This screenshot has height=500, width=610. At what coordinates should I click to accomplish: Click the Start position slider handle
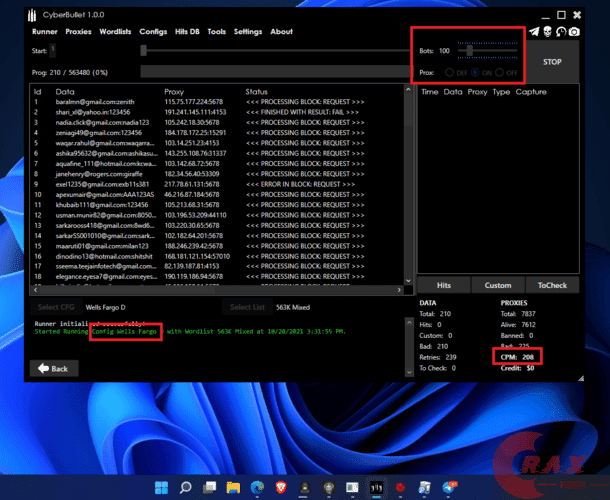point(144,51)
